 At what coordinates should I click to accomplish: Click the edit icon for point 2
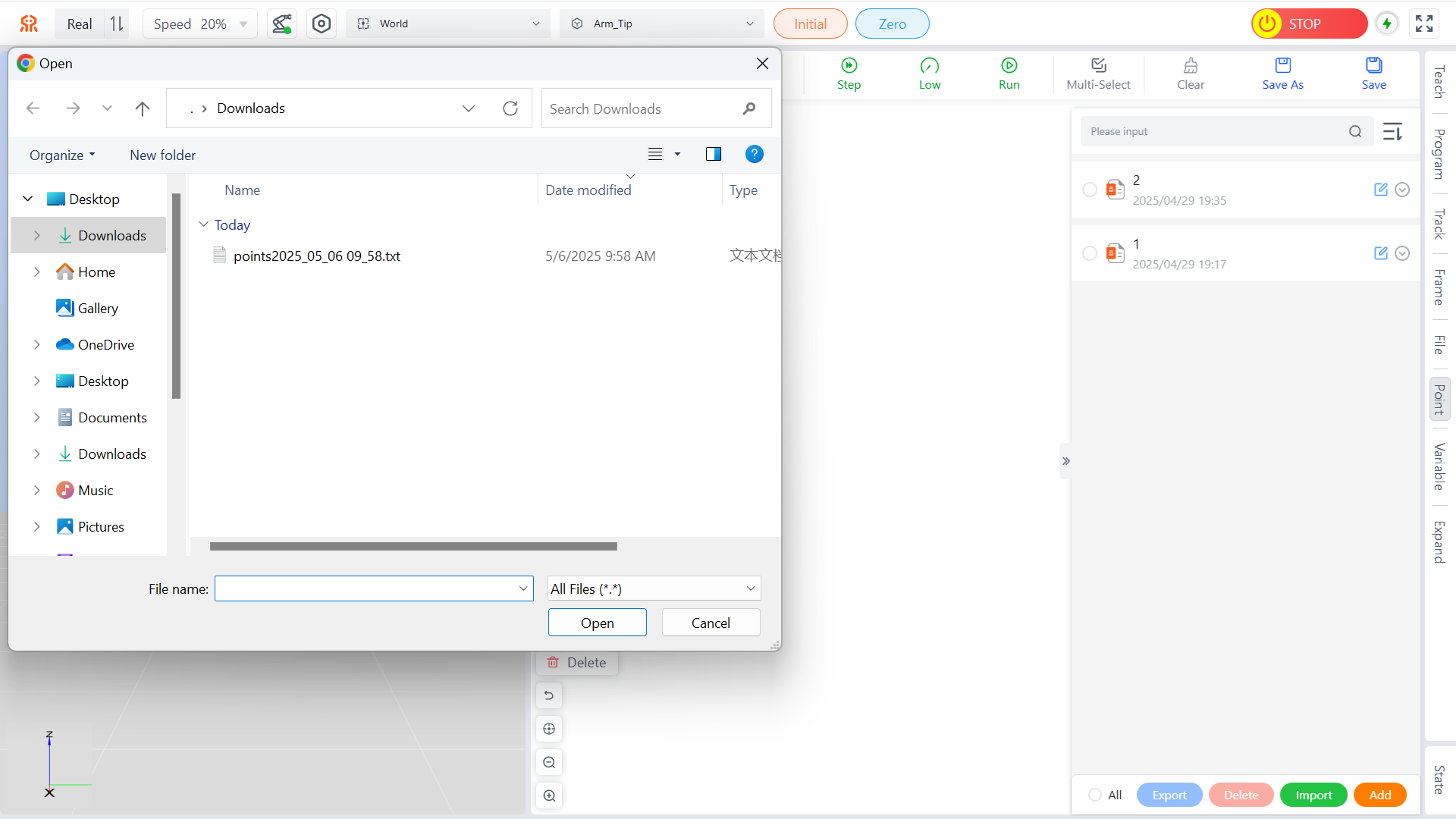point(1380,190)
